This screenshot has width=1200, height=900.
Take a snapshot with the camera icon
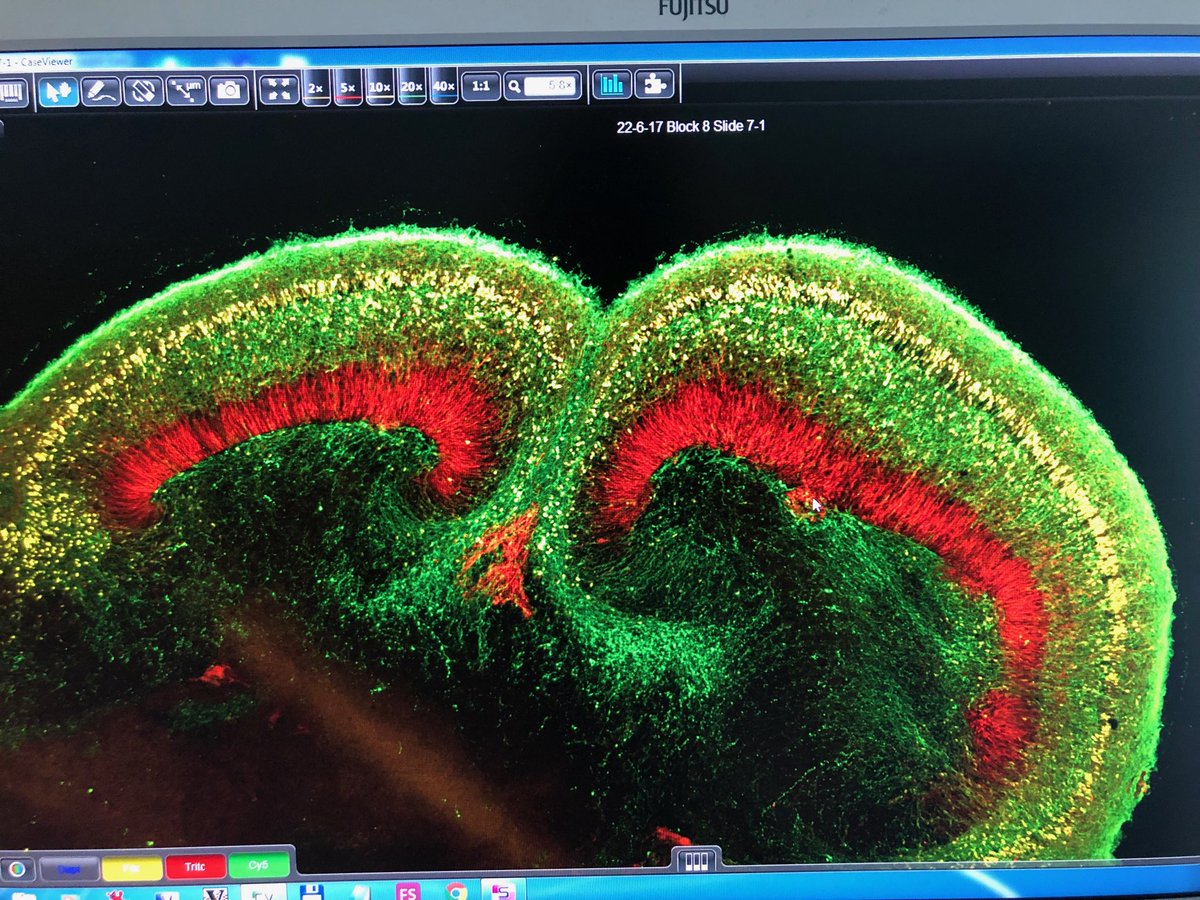tap(229, 91)
